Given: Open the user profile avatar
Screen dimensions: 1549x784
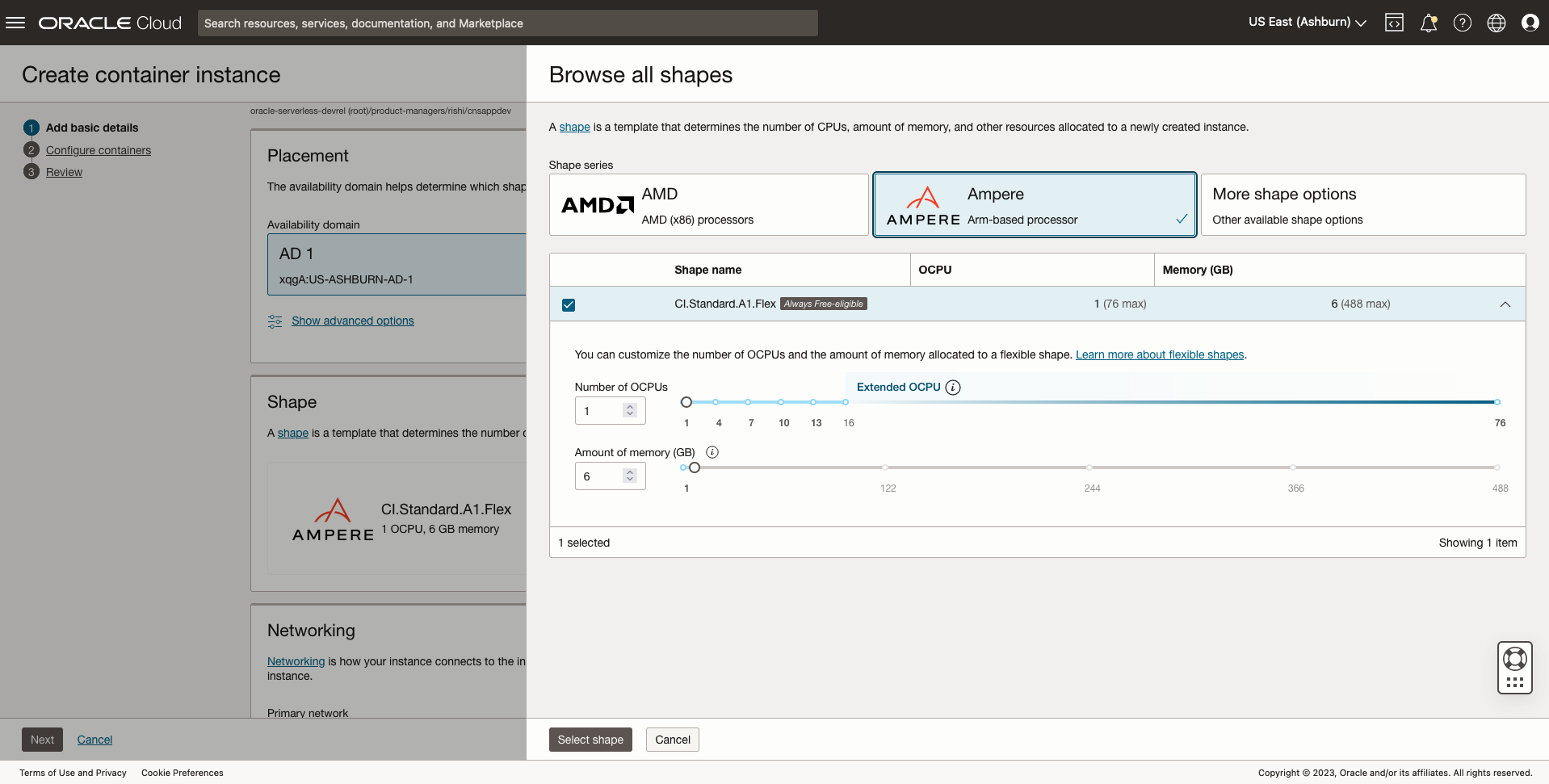Looking at the screenshot, I should click(x=1530, y=22).
